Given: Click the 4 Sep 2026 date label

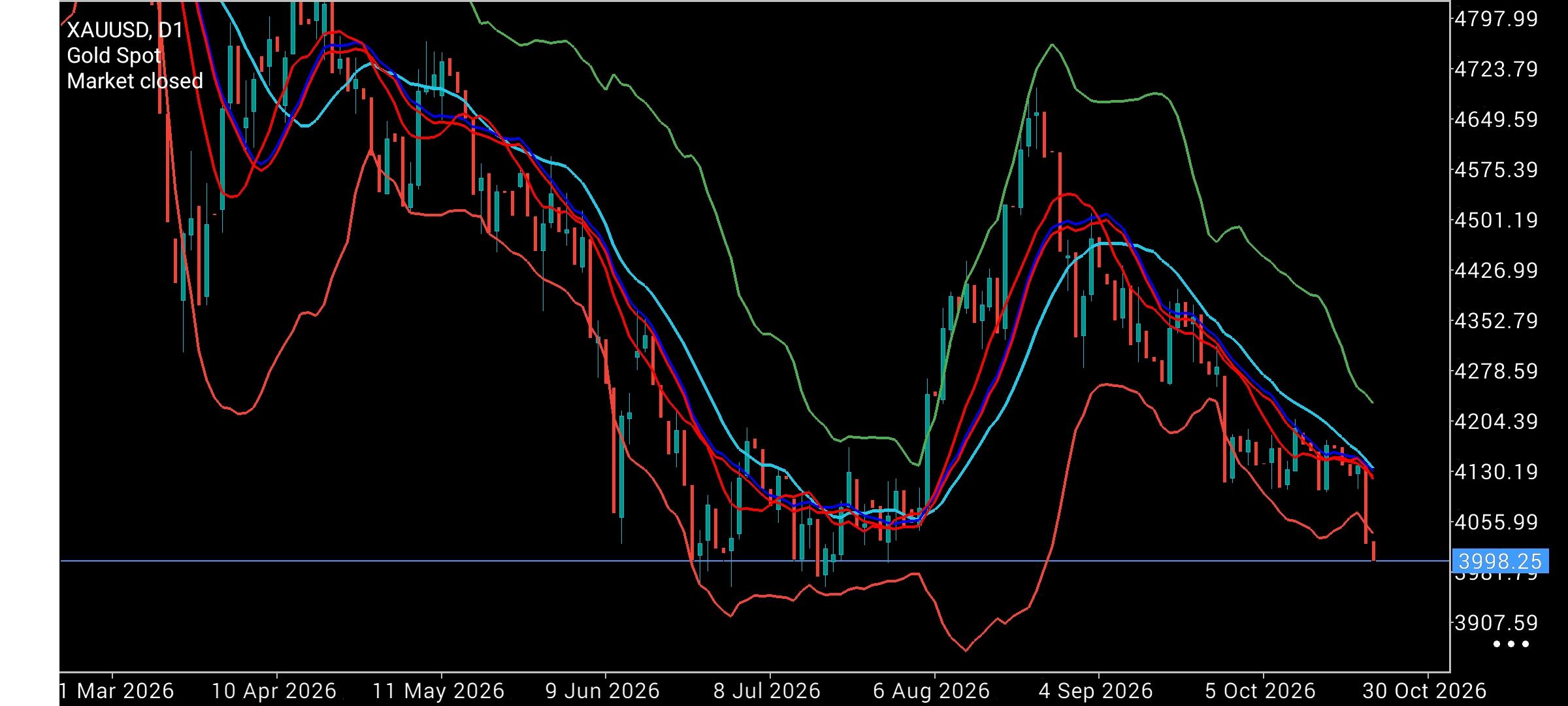Looking at the screenshot, I should tap(1096, 691).
